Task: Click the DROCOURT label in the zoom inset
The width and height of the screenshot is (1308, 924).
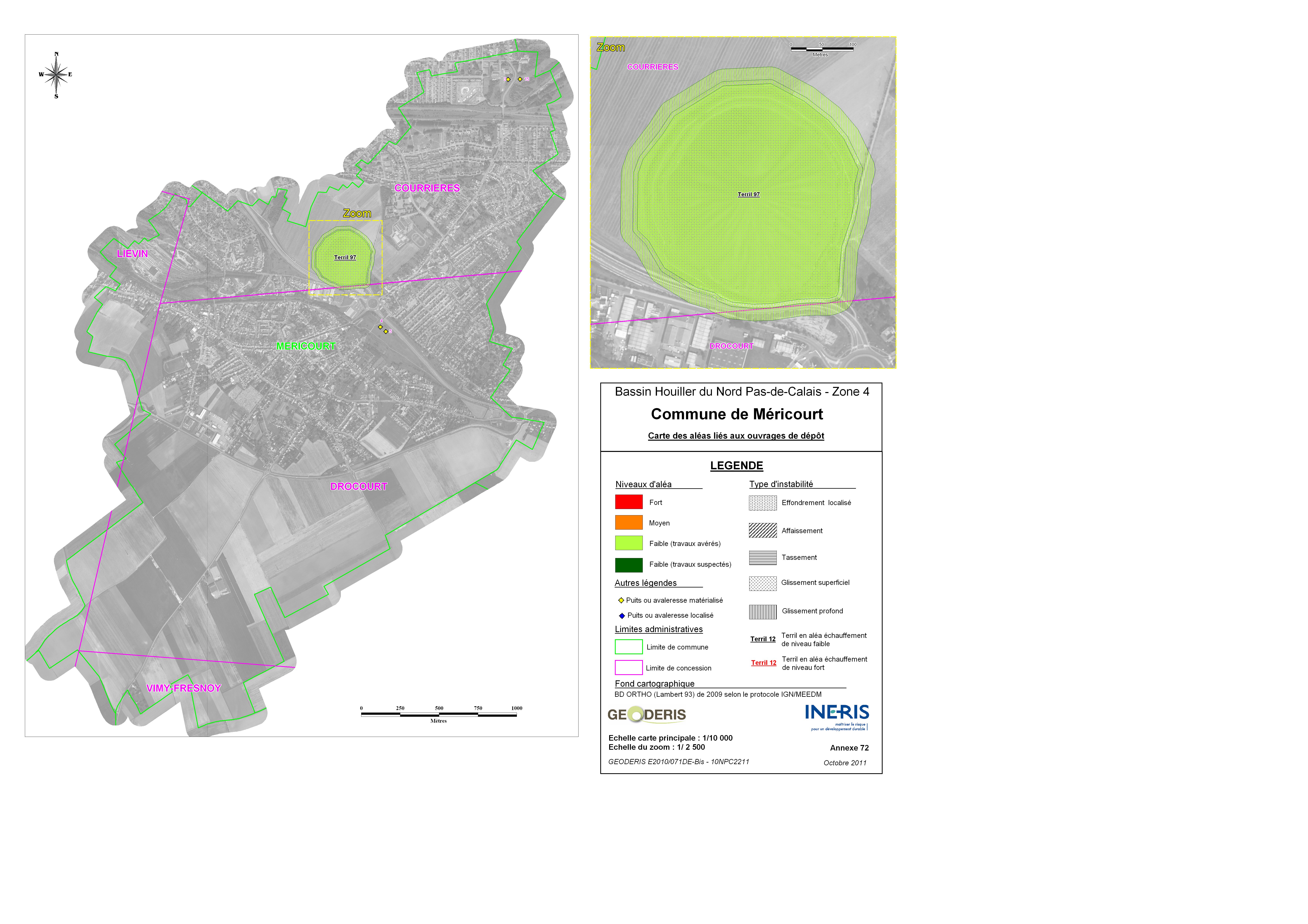Action: [x=731, y=346]
